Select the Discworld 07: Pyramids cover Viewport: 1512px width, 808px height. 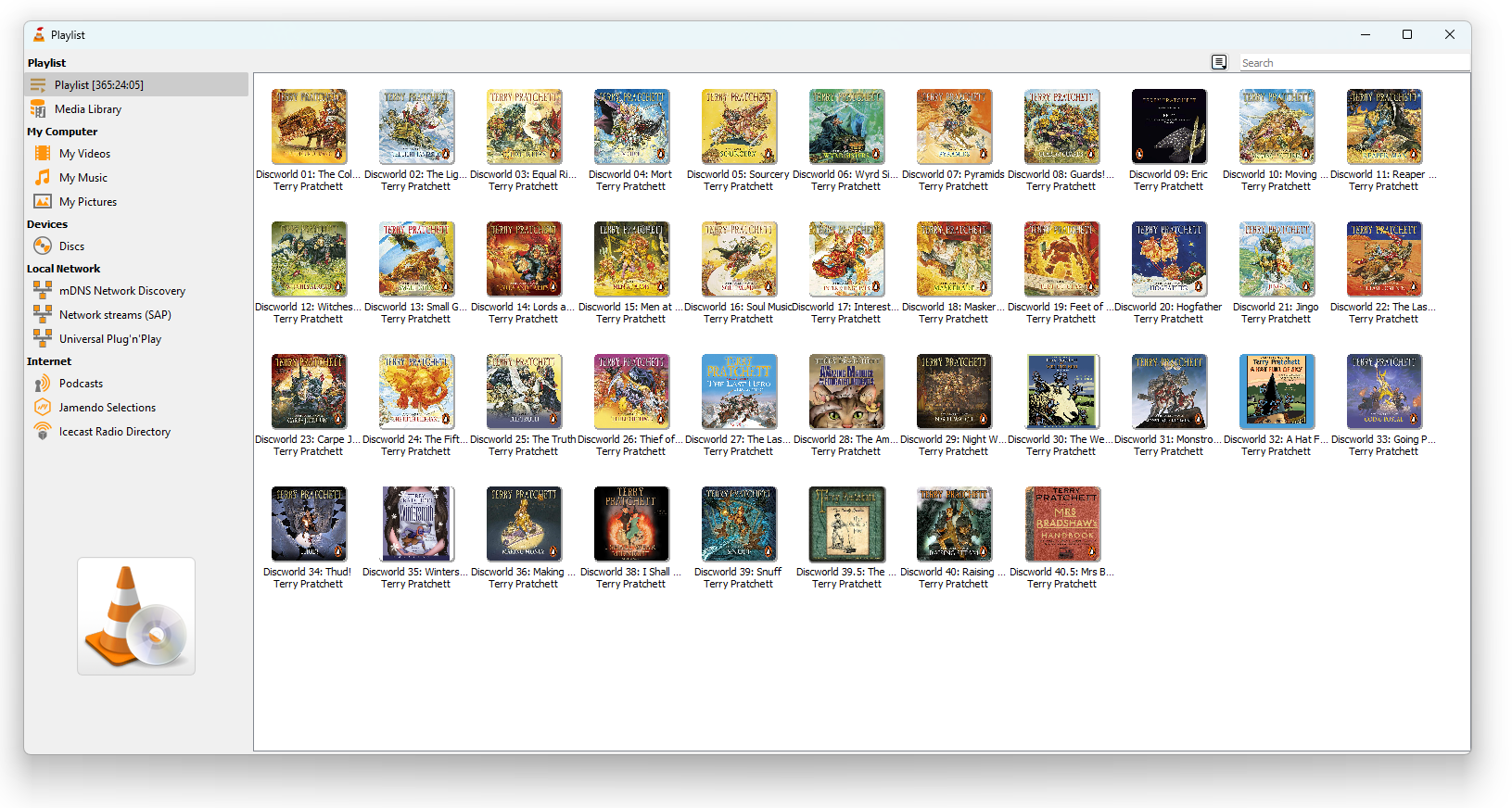pos(954,127)
